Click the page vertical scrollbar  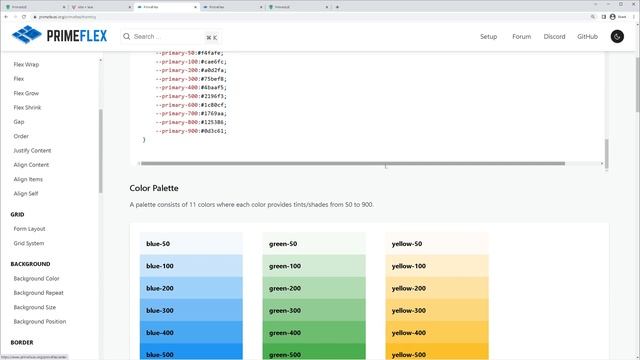(x=638, y=84)
